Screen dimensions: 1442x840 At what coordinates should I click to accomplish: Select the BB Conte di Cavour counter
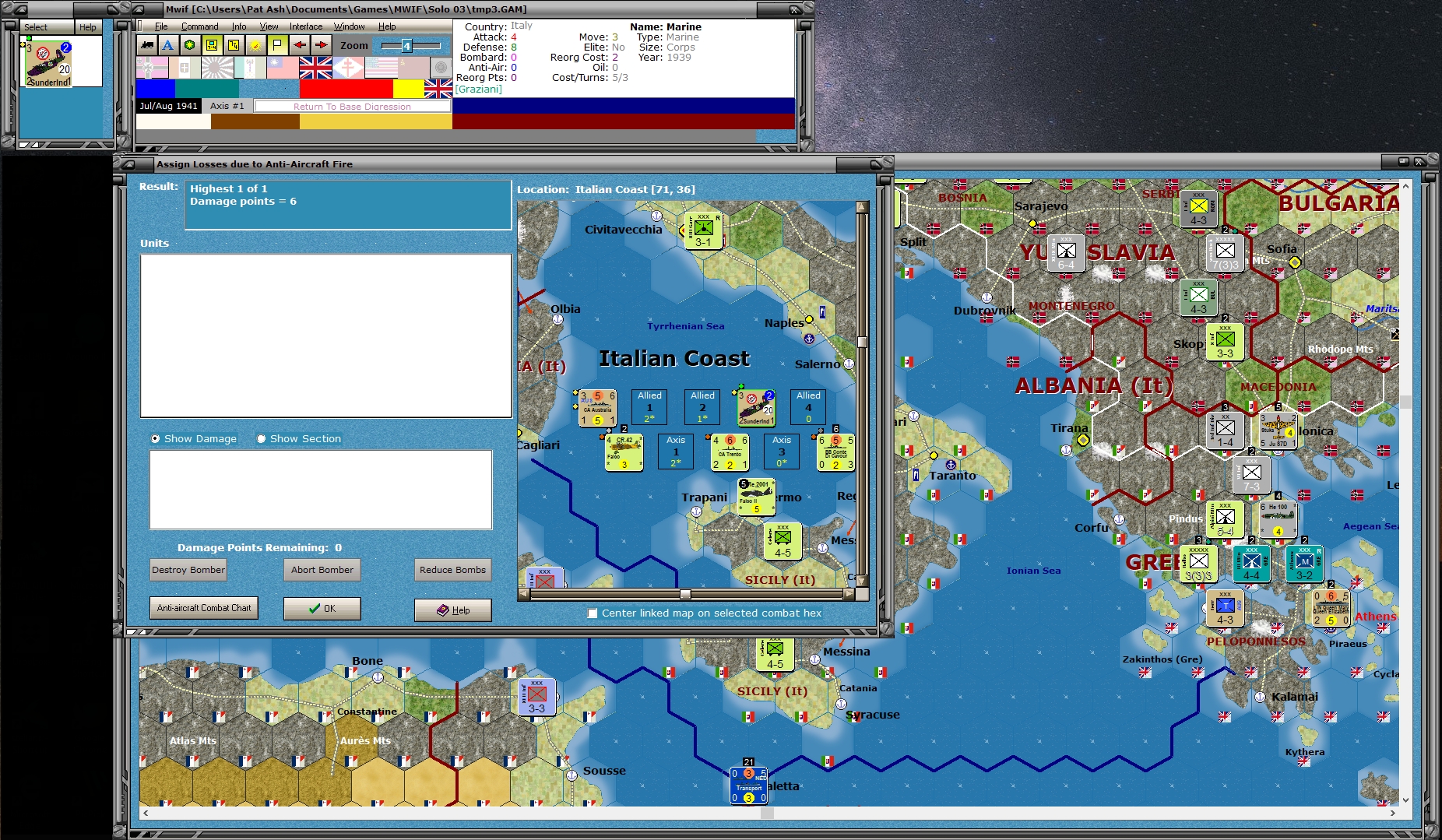(x=835, y=452)
